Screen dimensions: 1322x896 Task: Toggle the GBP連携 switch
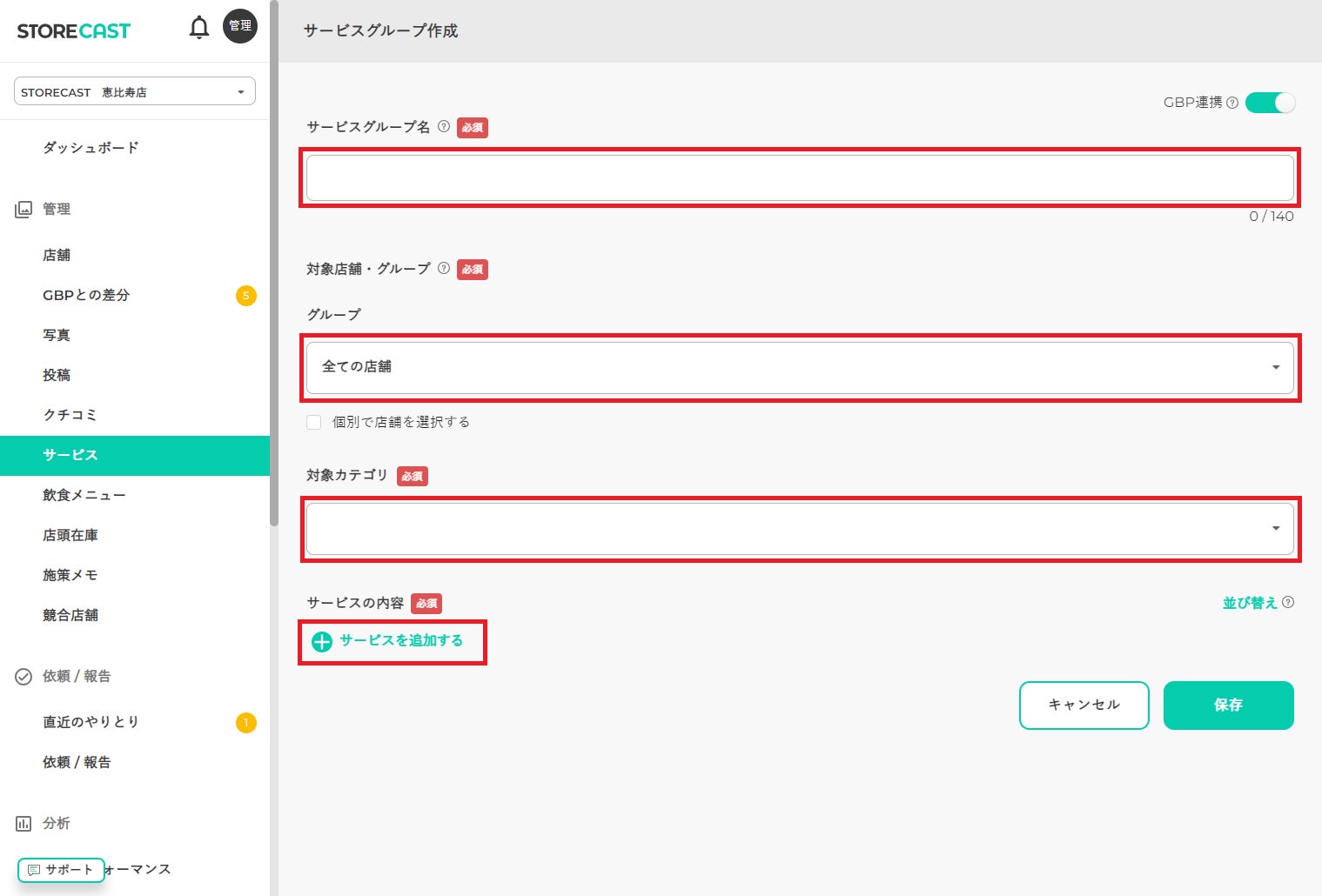[1271, 103]
